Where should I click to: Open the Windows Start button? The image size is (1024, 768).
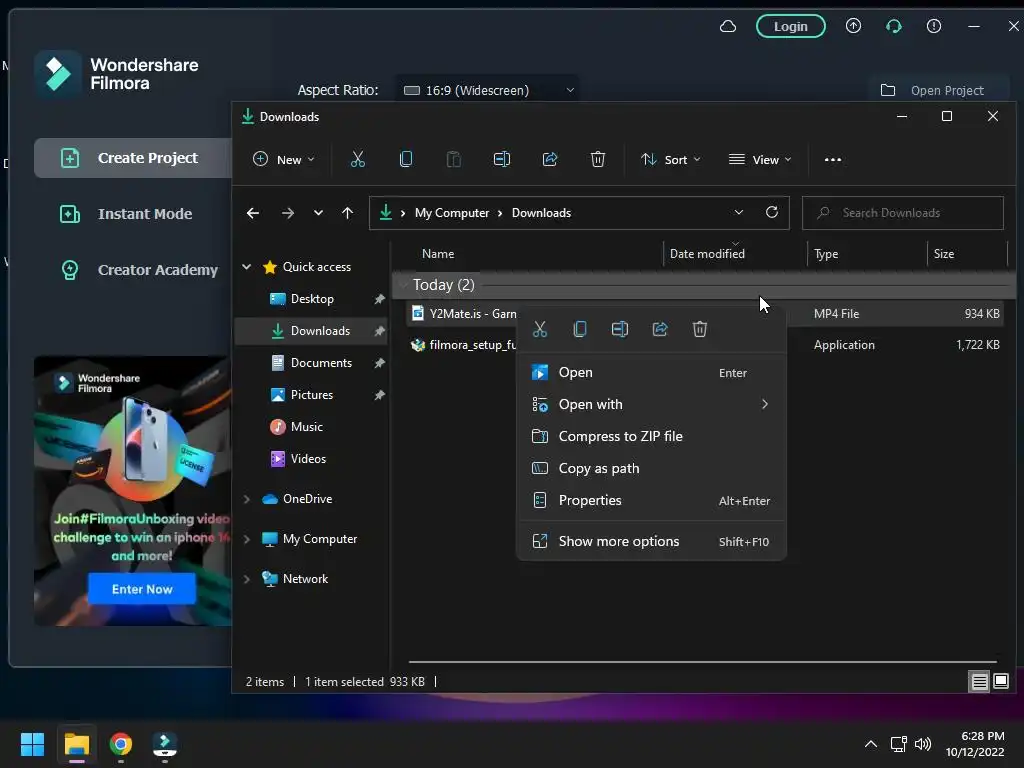point(32,744)
